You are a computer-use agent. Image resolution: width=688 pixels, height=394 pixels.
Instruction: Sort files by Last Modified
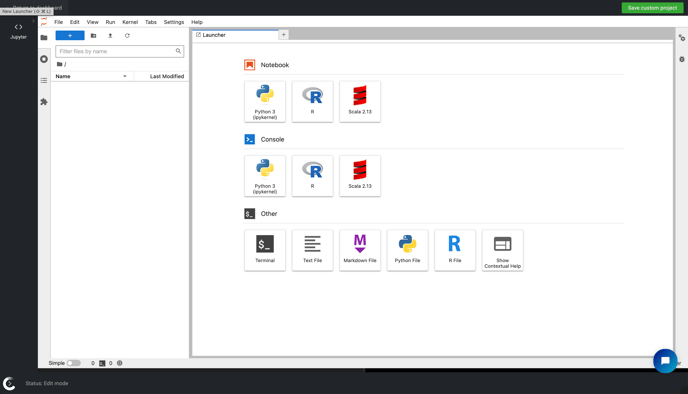(167, 76)
